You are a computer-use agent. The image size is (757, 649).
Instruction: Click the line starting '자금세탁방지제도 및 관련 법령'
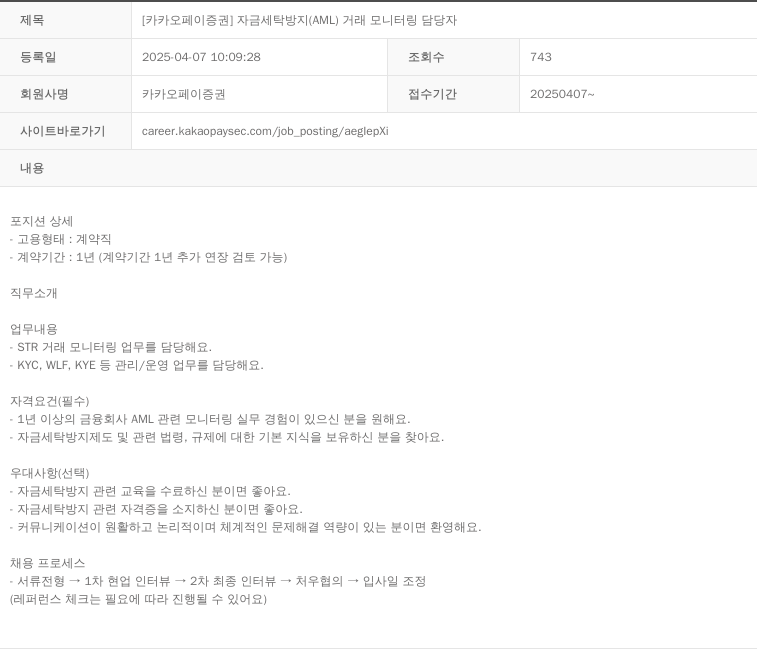point(227,437)
